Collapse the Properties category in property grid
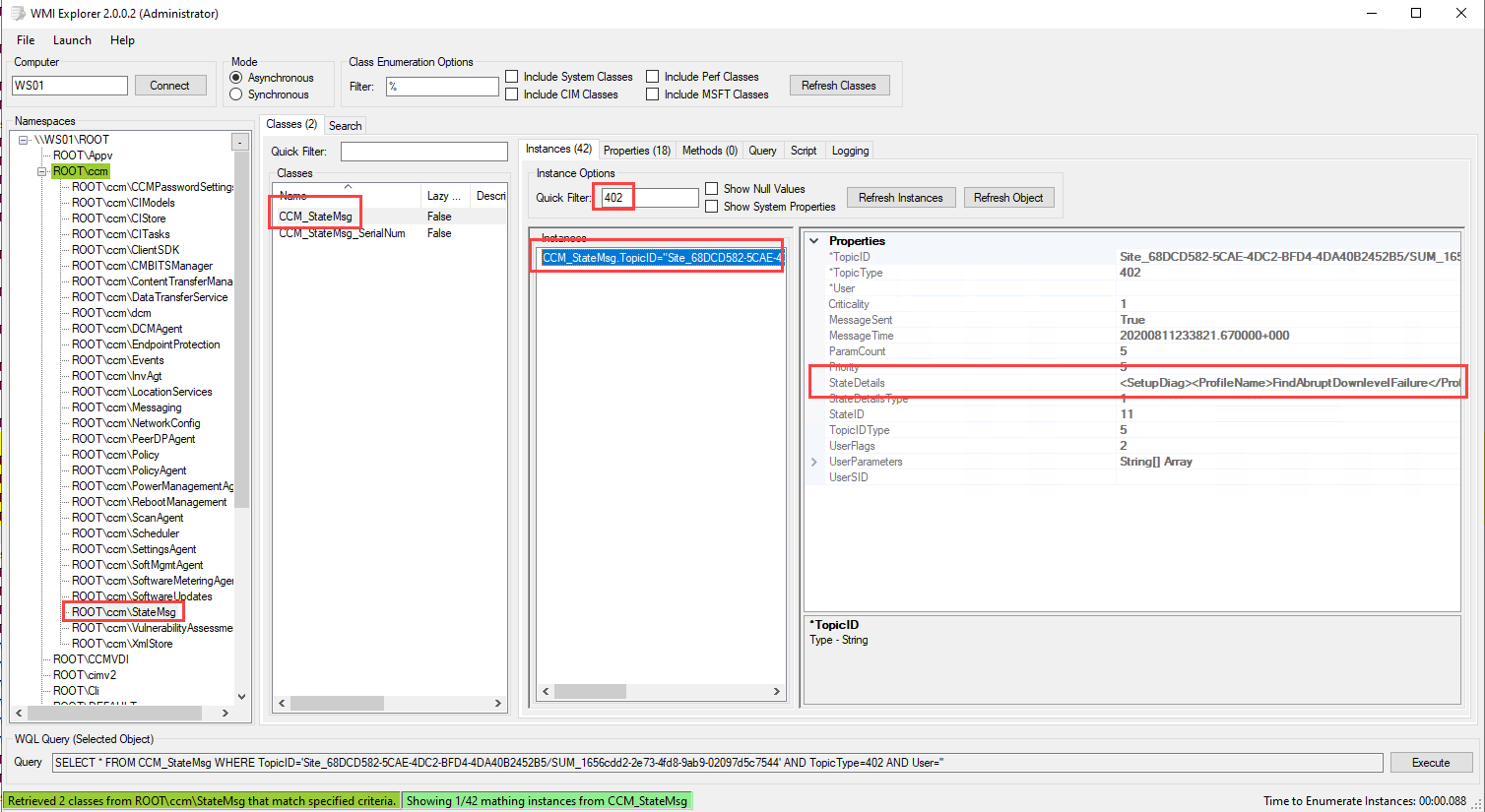Viewport: 1485px width, 812px height. click(814, 241)
